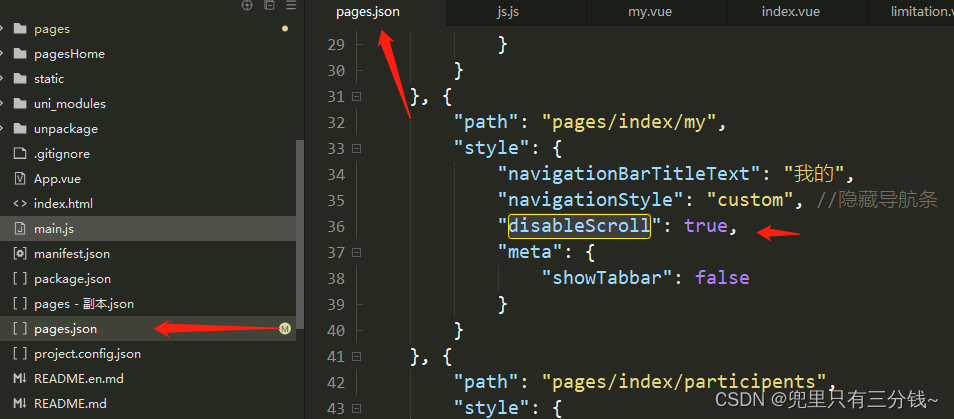The width and height of the screenshot is (954, 419).
Task: Click the true value on line 36
Action: (706, 226)
